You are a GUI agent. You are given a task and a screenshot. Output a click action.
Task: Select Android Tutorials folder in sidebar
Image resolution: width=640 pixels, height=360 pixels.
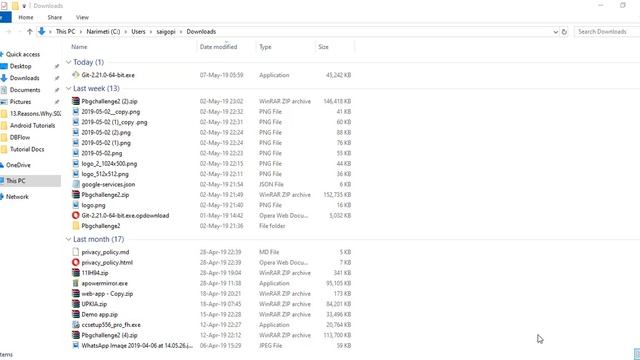coord(32,126)
